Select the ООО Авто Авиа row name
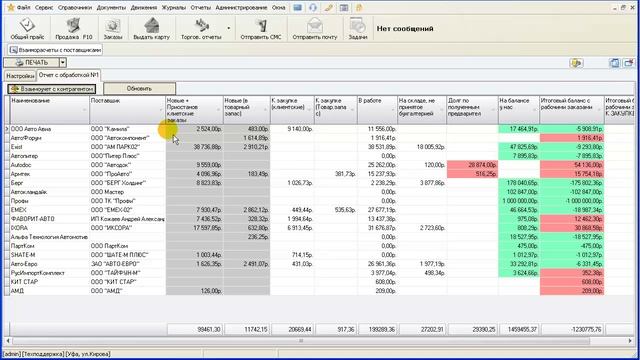Viewport: 640px width, 360px height. click(x=49, y=129)
